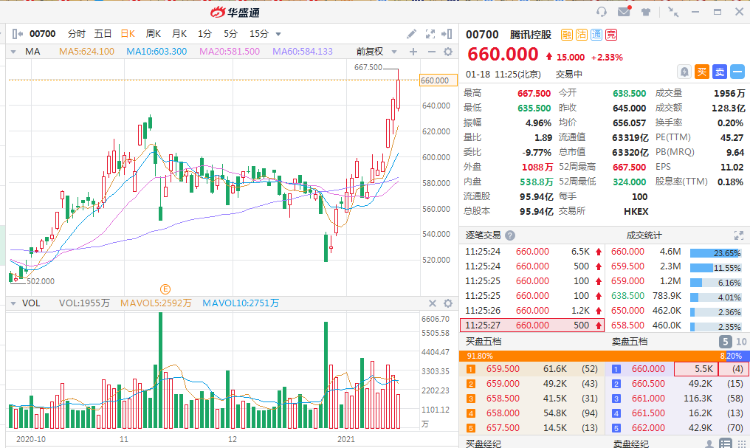Click the 52周最高 667.500 value
This screenshot has height=448, width=750.
629,167
